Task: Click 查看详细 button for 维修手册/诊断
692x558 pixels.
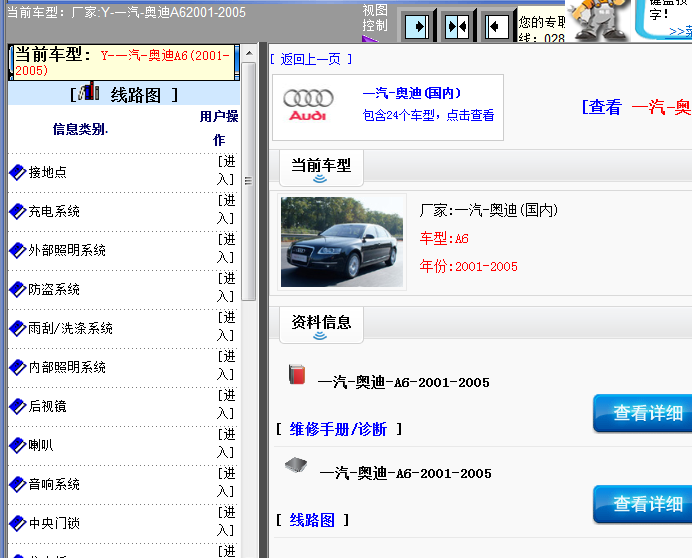Action: coord(643,413)
